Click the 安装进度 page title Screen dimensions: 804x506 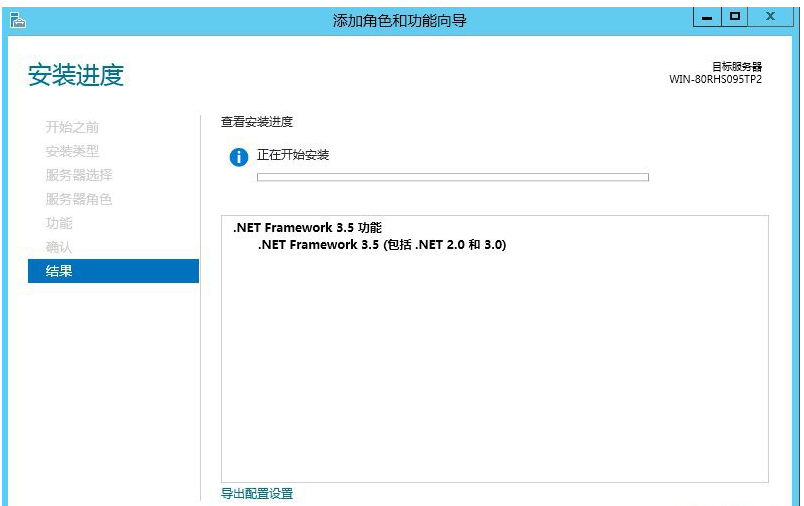(76, 75)
